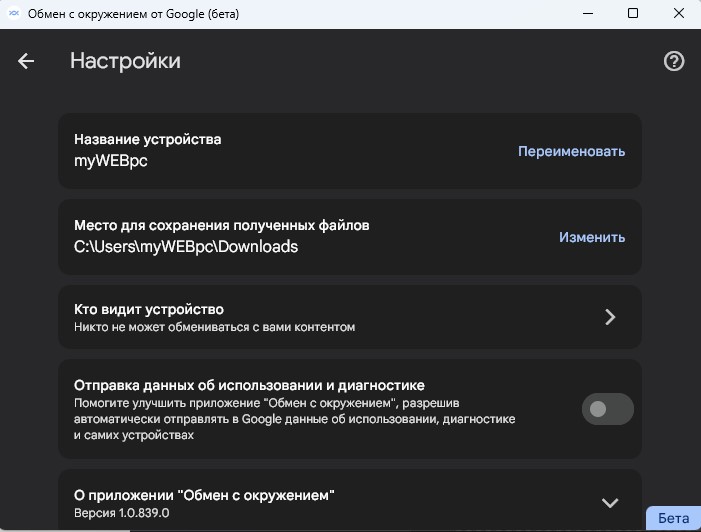The width and height of the screenshot is (701, 532).
Task: Click Никто не может обмениваться с вами контентом
Action: [x=215, y=327]
